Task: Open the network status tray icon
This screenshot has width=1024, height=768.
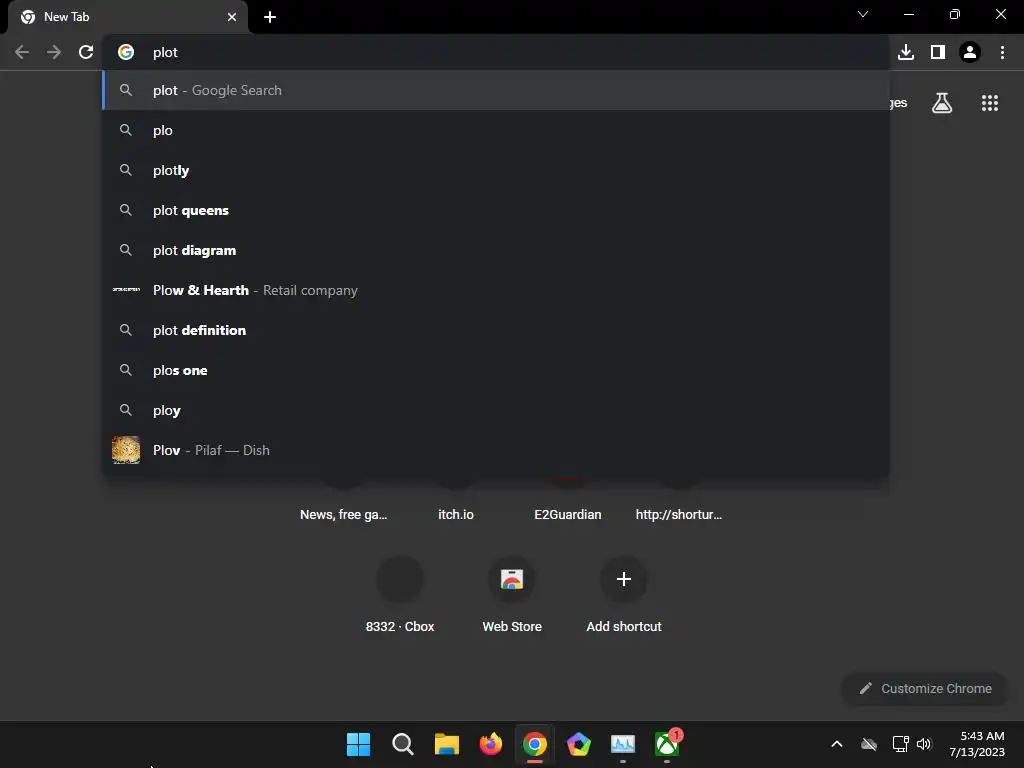Action: 901,744
